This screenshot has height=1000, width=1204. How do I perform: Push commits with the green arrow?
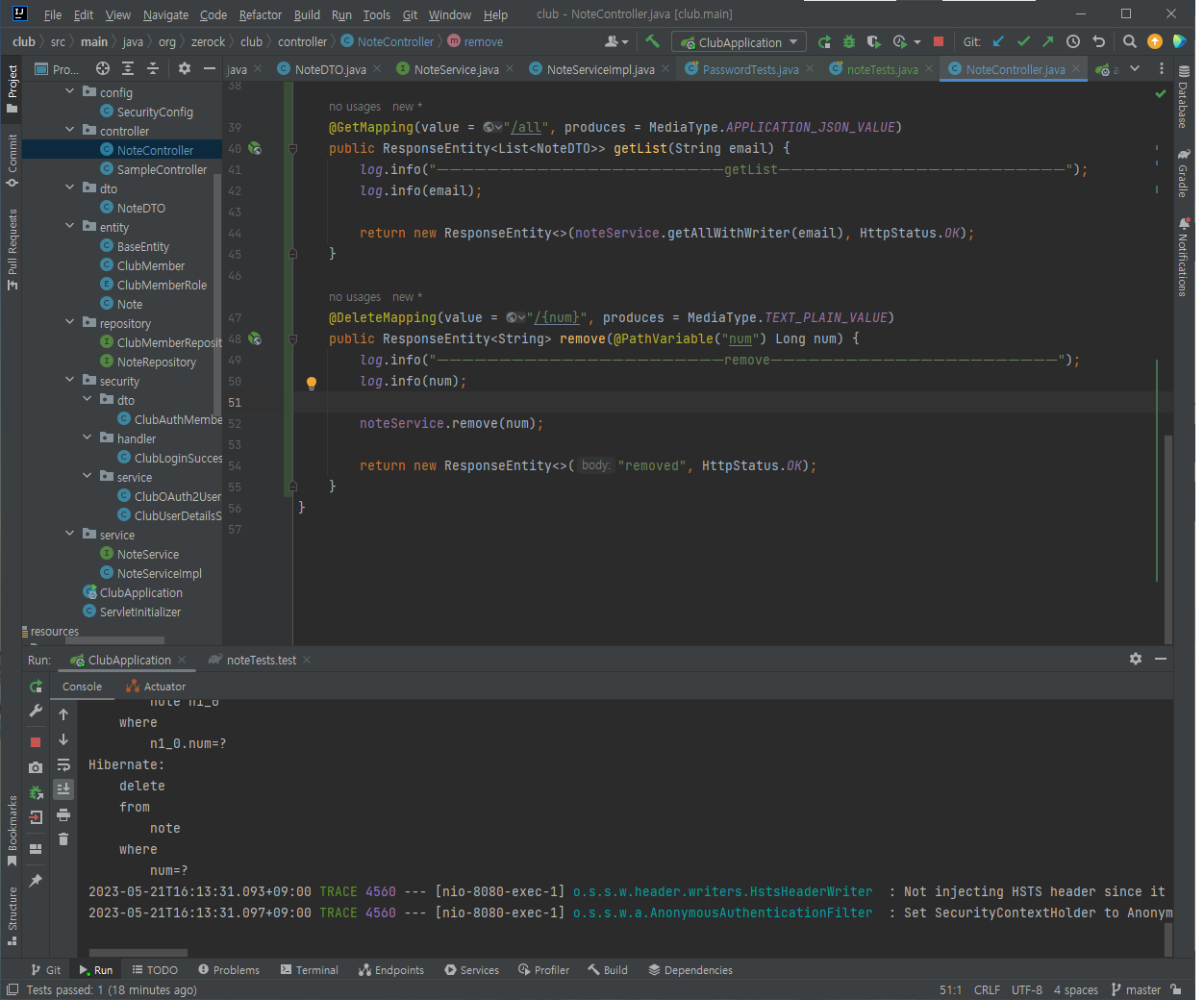[x=1048, y=41]
